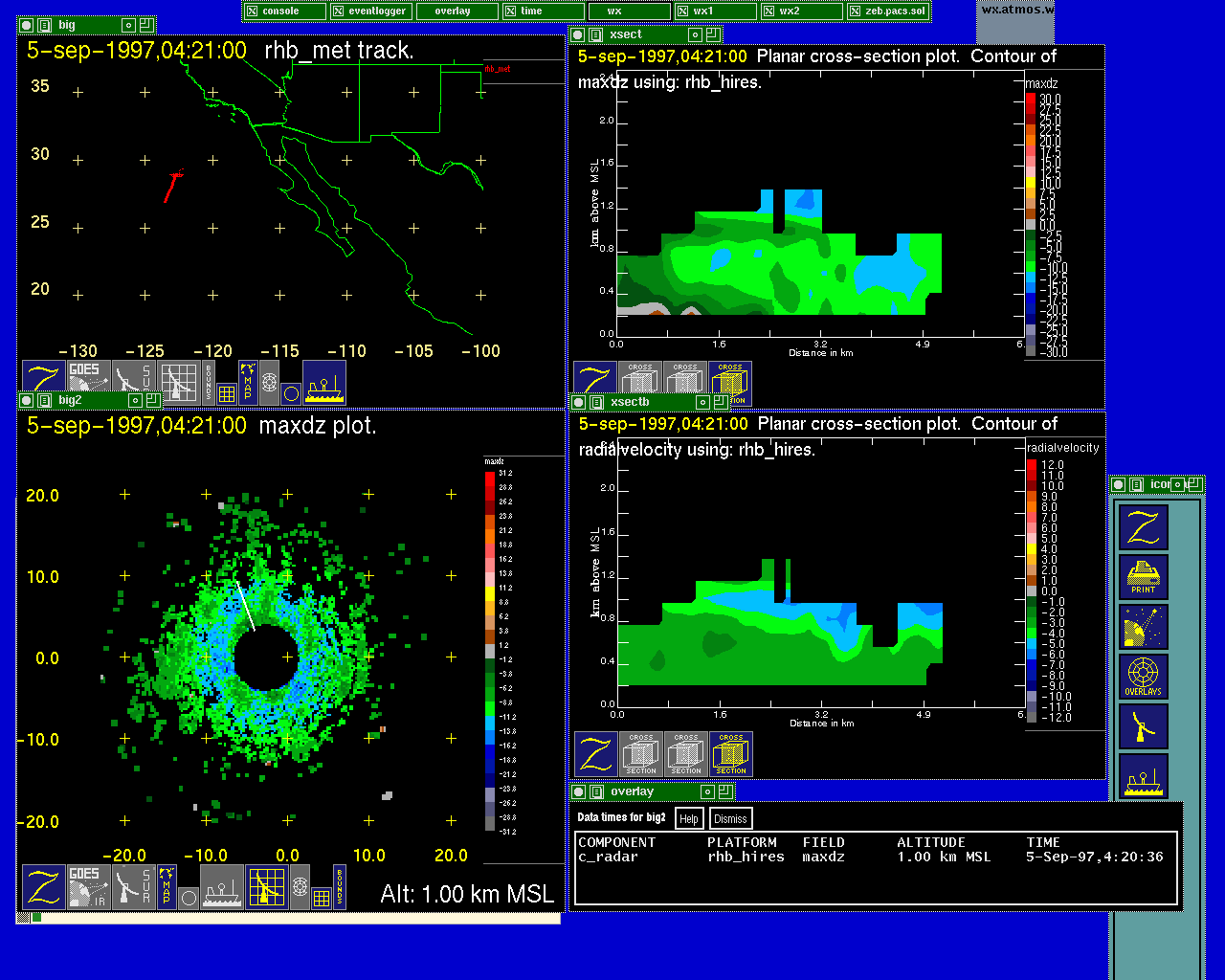Click the radar grid icon in big2 toolbar
The width and height of the screenshot is (1225, 980).
[267, 887]
